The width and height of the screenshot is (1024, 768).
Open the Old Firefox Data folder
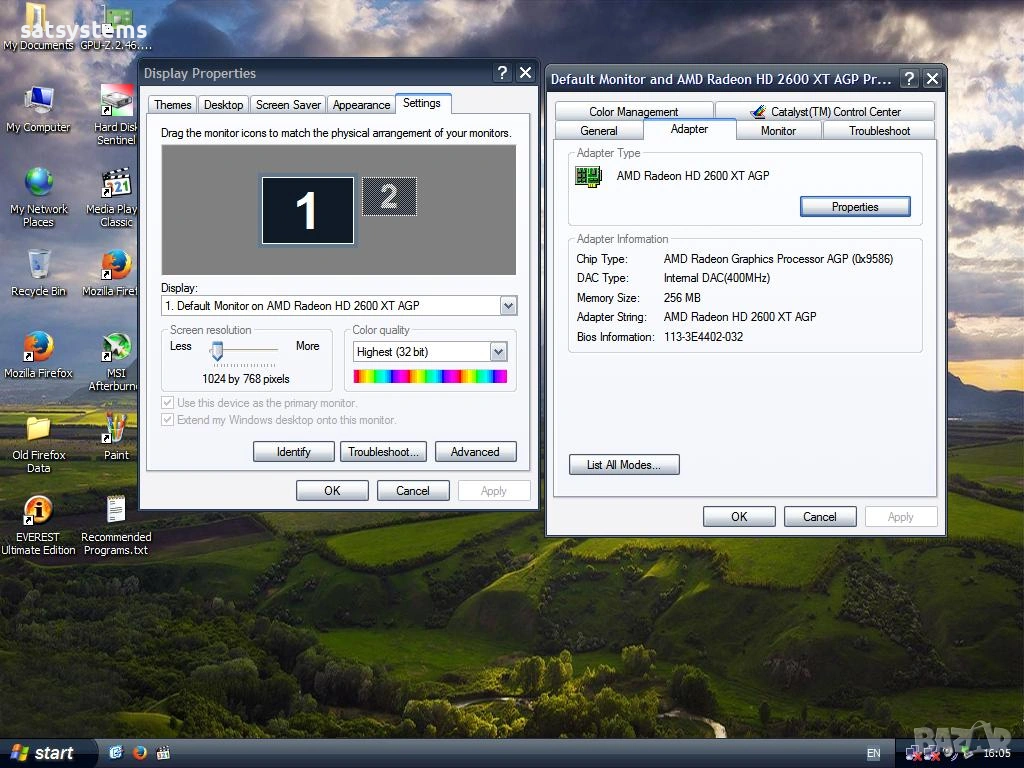pos(38,430)
